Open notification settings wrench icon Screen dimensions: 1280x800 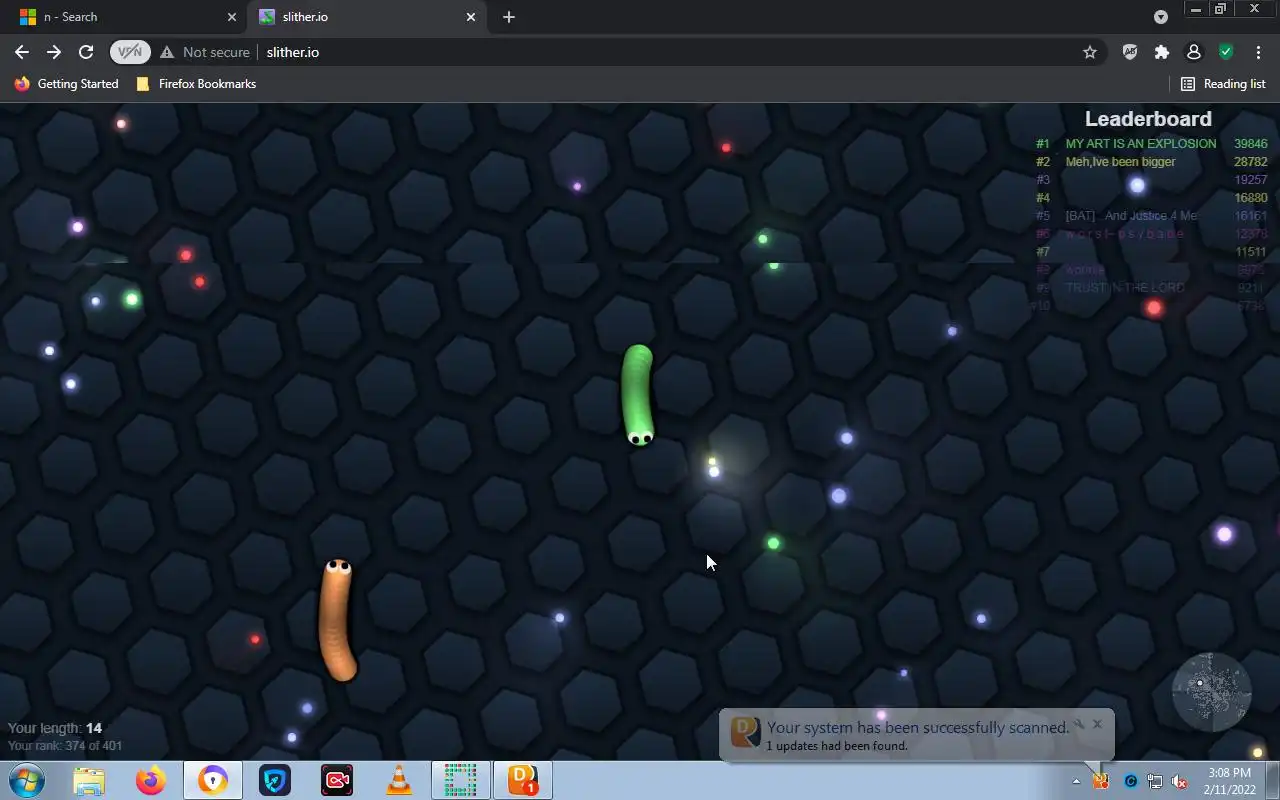(x=1079, y=724)
